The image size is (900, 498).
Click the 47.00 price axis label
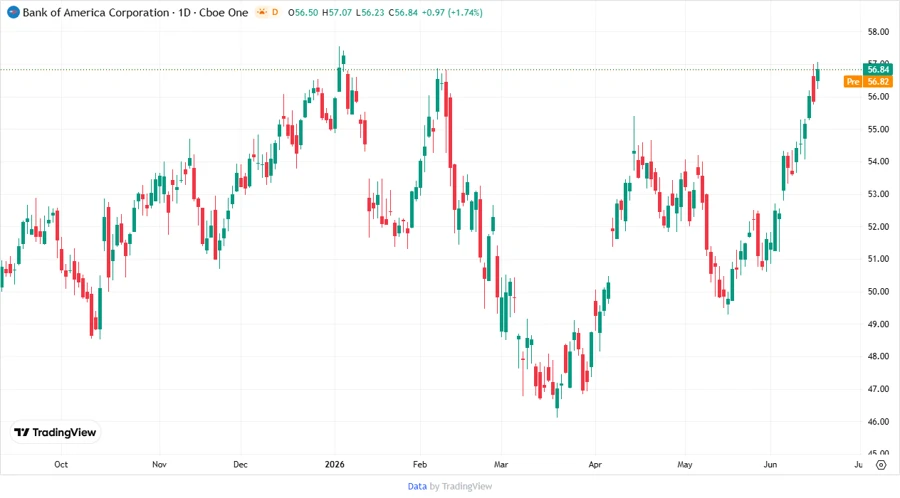[x=878, y=390]
